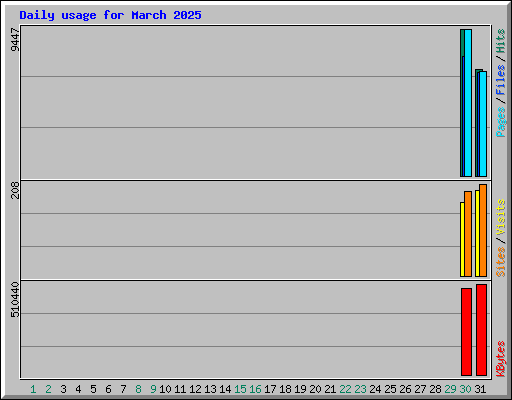512x400 pixels.
Task: Click the yellow Visits bar for day 30
Action: [x=462, y=239]
